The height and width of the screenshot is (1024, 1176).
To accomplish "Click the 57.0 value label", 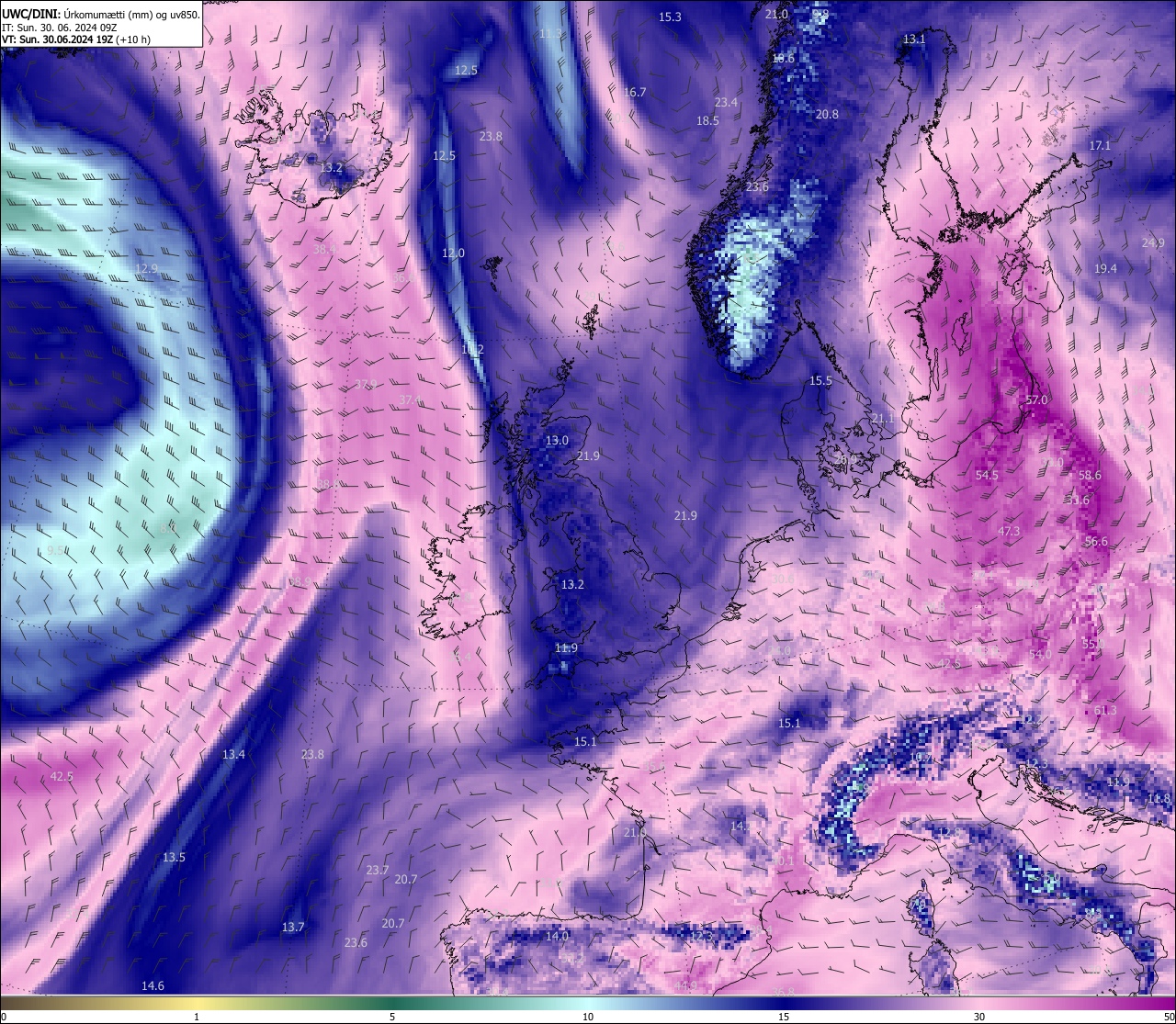I will pos(1036,400).
